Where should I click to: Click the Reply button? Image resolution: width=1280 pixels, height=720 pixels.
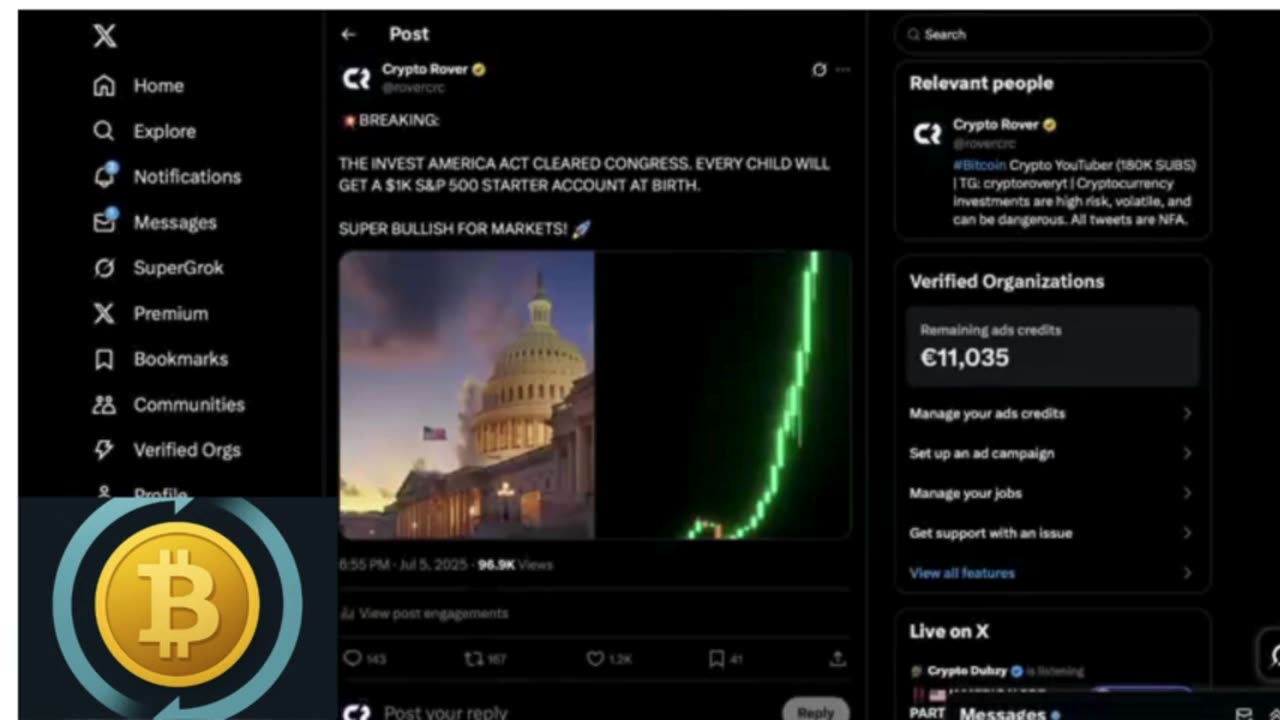point(815,712)
